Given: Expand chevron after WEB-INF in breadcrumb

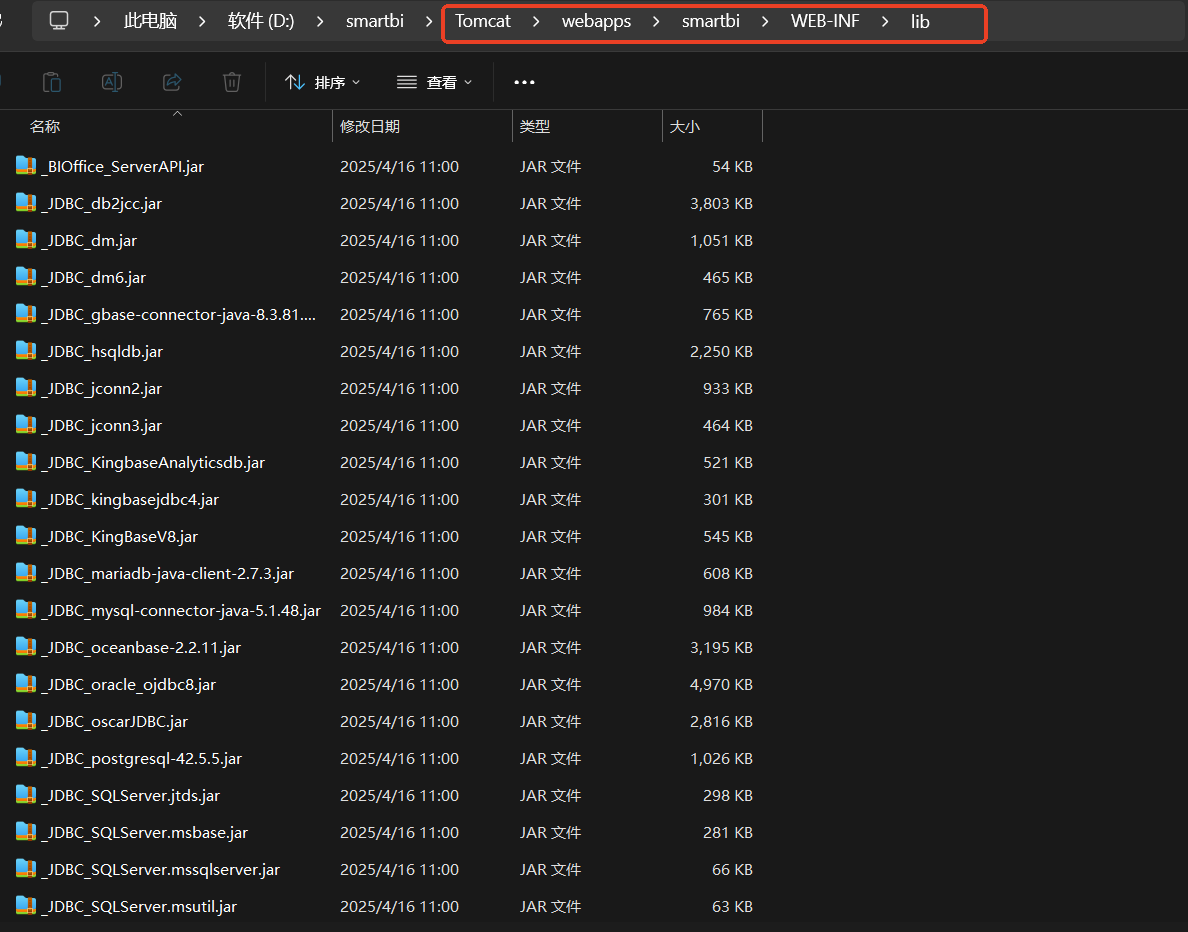Looking at the screenshot, I should (x=884, y=21).
